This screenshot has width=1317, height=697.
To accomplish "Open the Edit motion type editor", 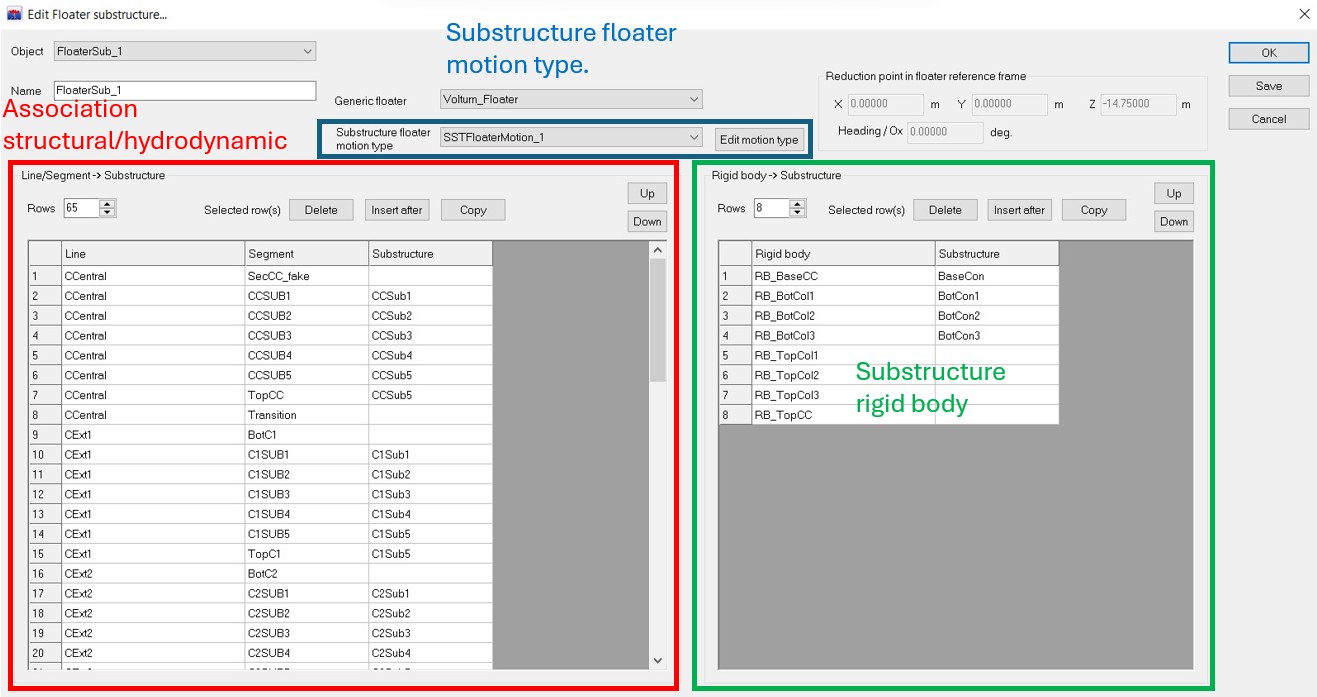I will [x=759, y=139].
